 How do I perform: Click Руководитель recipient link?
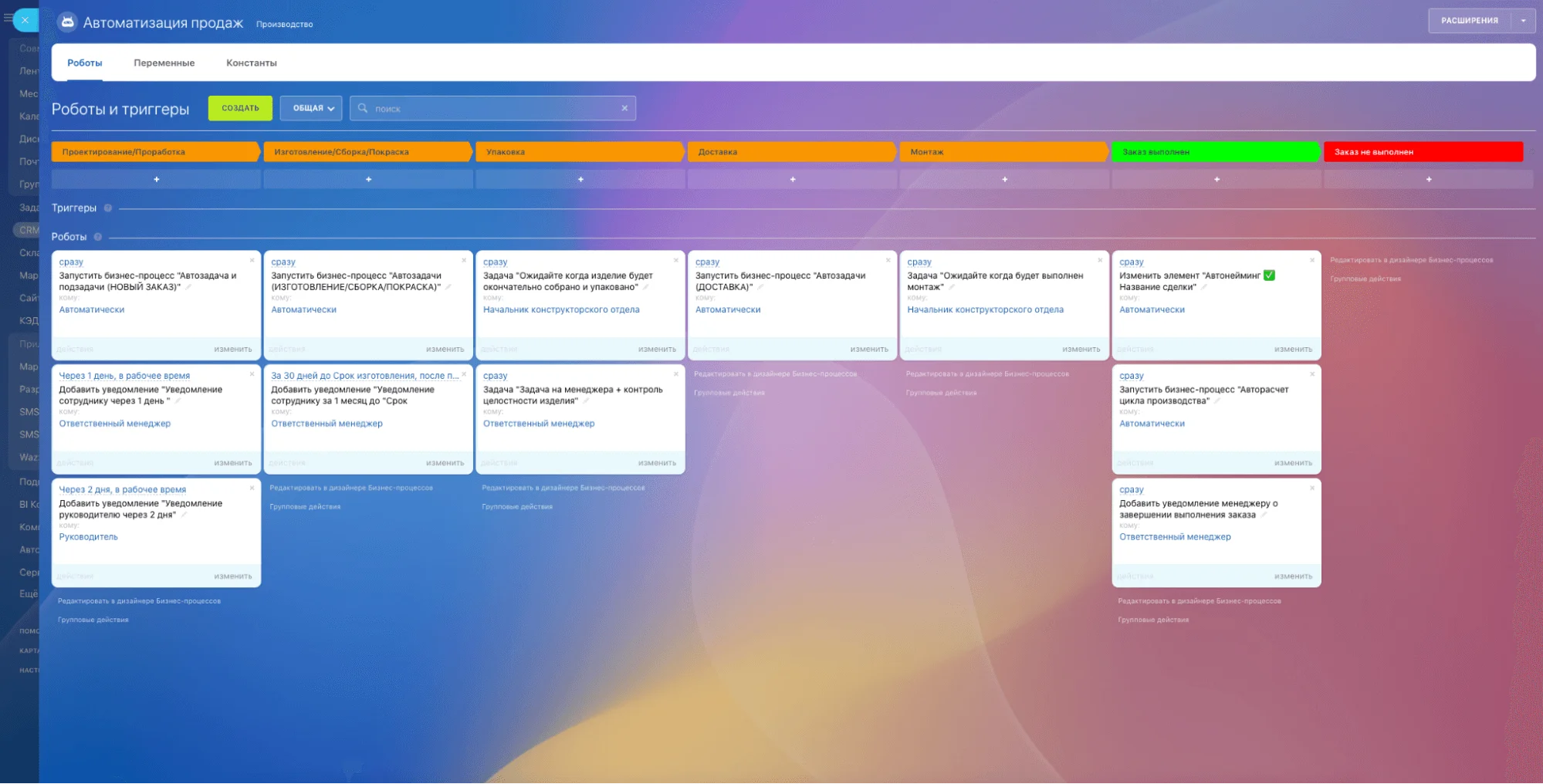tap(89, 537)
